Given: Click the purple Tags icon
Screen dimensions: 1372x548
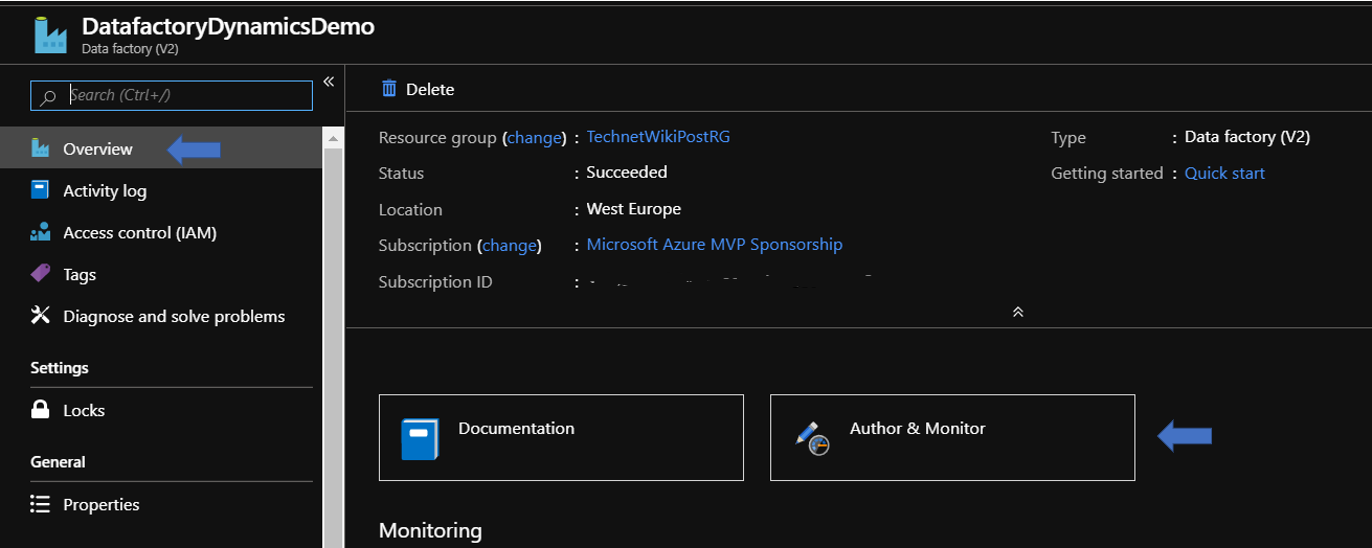Looking at the screenshot, I should click(40, 274).
